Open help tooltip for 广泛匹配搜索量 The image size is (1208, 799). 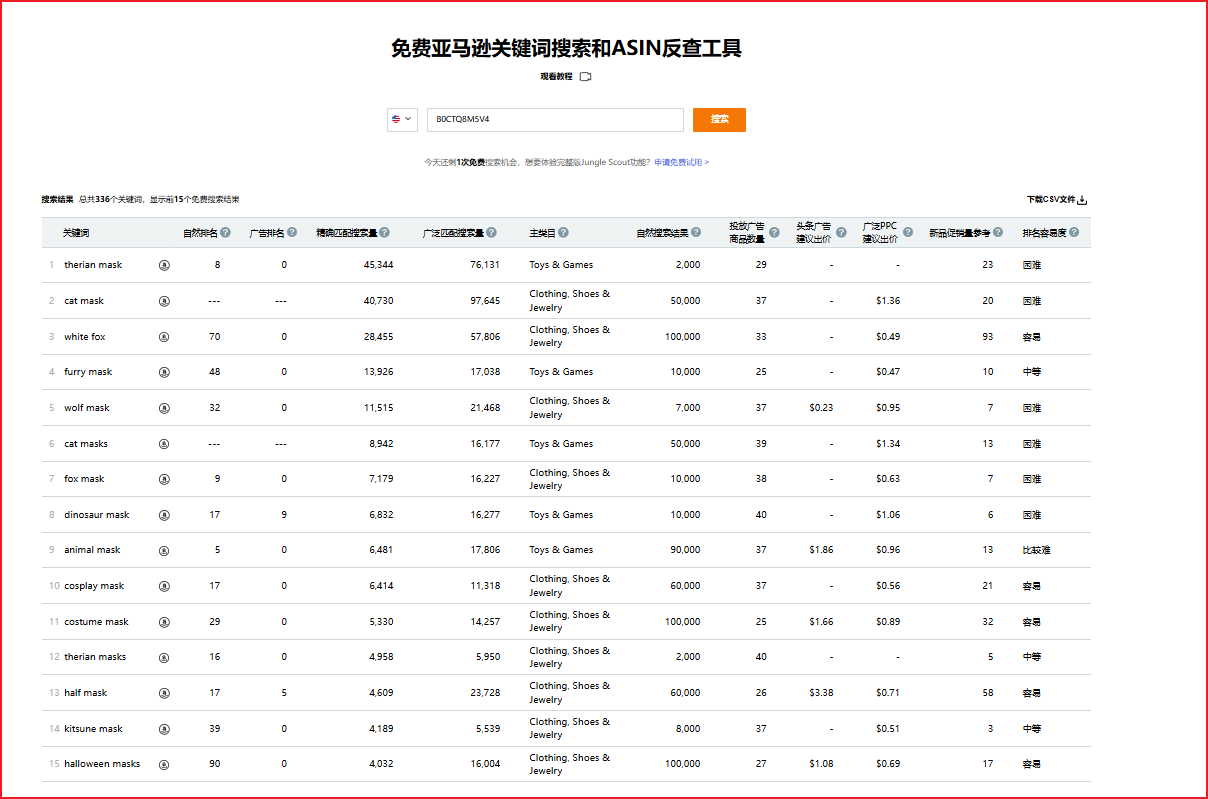492,233
